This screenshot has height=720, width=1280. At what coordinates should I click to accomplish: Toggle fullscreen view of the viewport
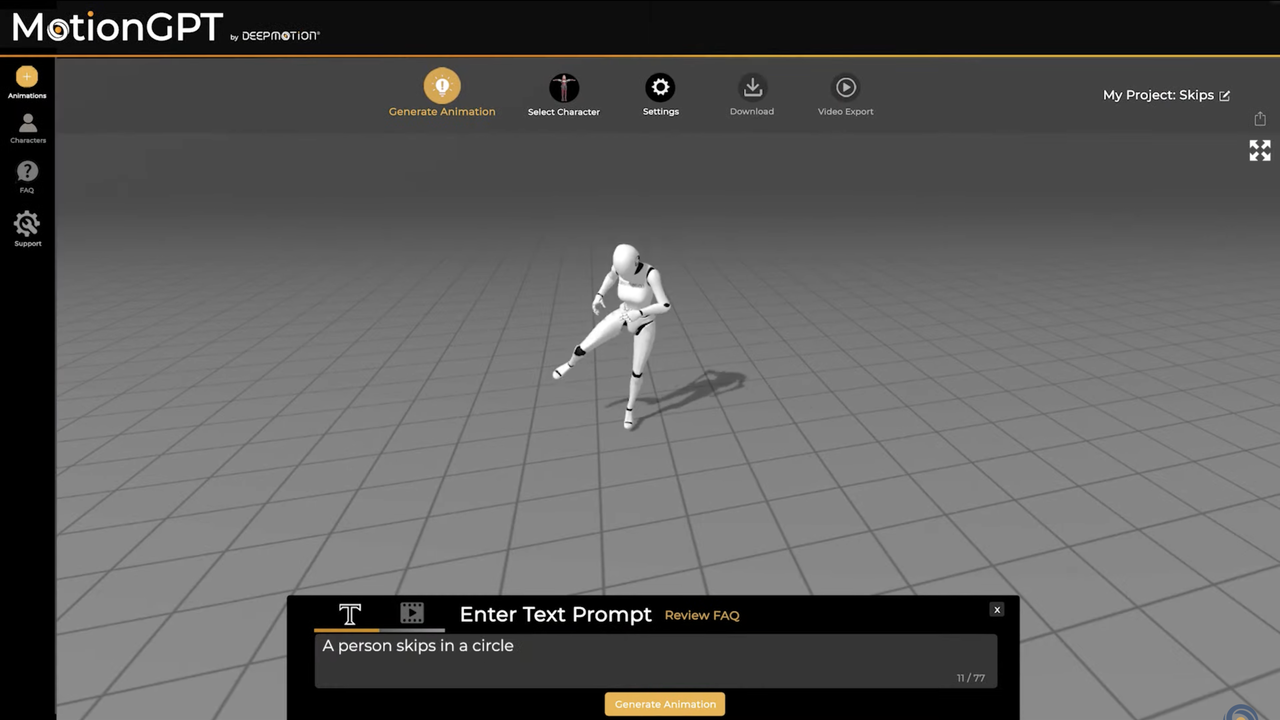[1260, 150]
